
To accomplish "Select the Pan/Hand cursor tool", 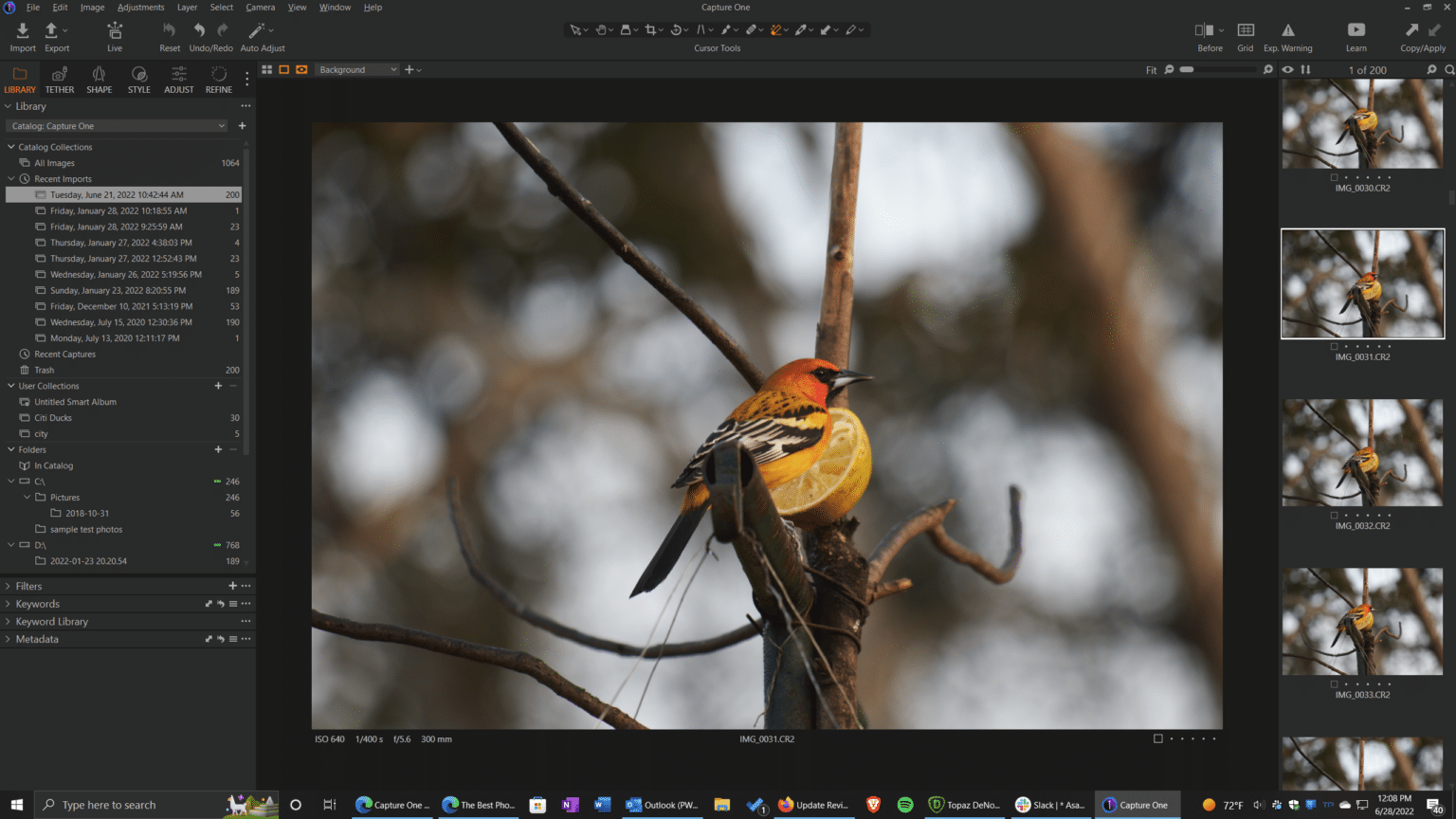I will click(601, 29).
